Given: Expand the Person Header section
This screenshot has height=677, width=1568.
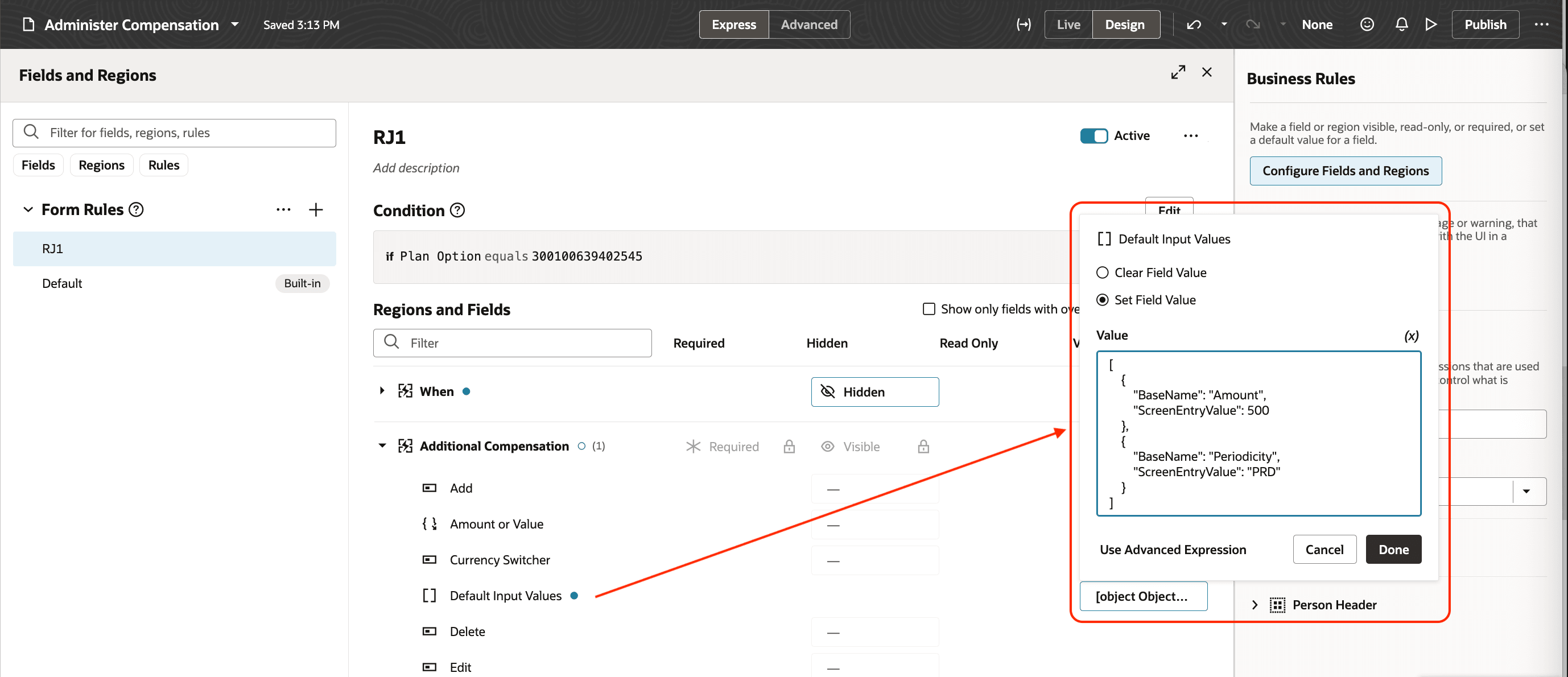Looking at the screenshot, I should (1255, 605).
